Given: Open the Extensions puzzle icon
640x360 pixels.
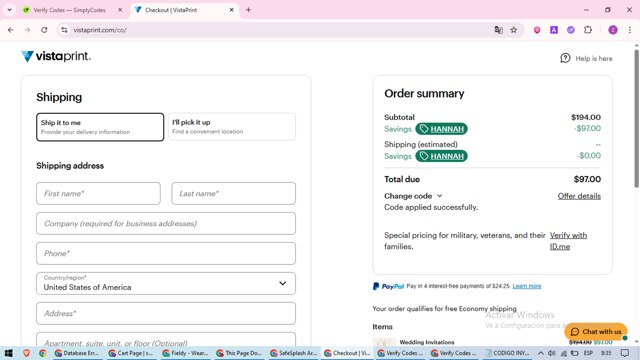Looking at the screenshot, I should coord(588,30).
